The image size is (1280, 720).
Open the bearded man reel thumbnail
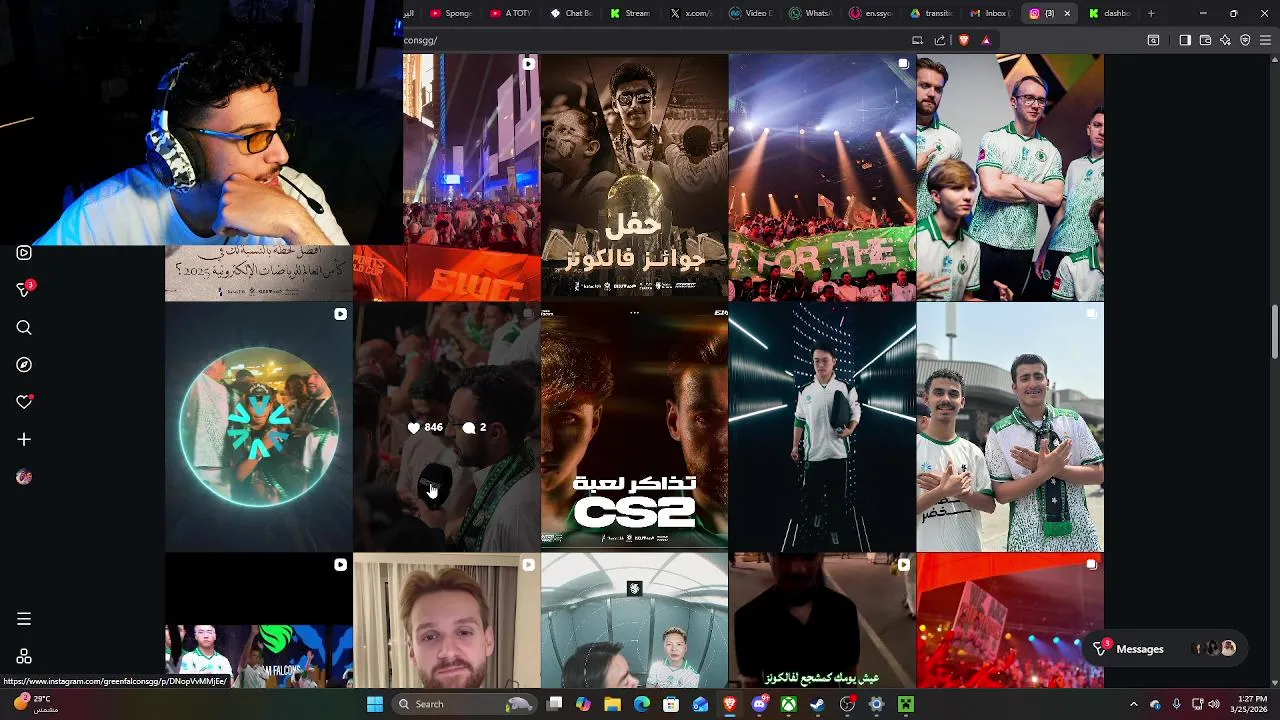pos(446,621)
